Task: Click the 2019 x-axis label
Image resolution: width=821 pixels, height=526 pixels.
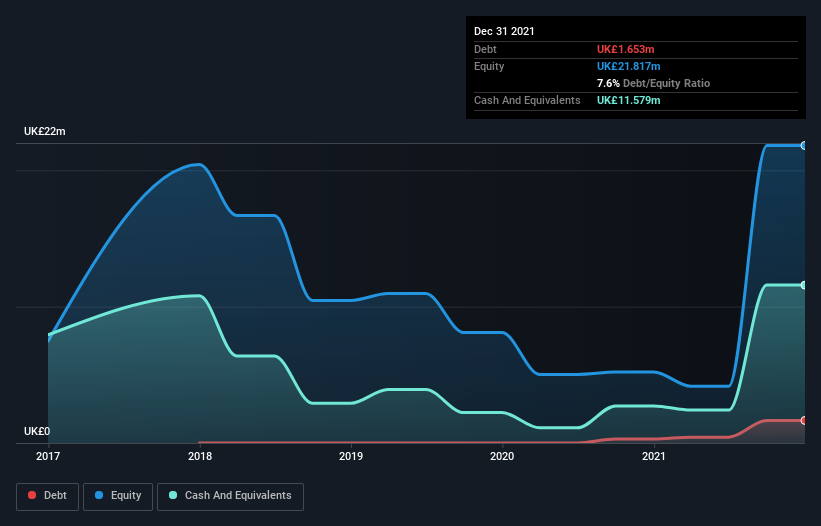Action: (x=351, y=456)
